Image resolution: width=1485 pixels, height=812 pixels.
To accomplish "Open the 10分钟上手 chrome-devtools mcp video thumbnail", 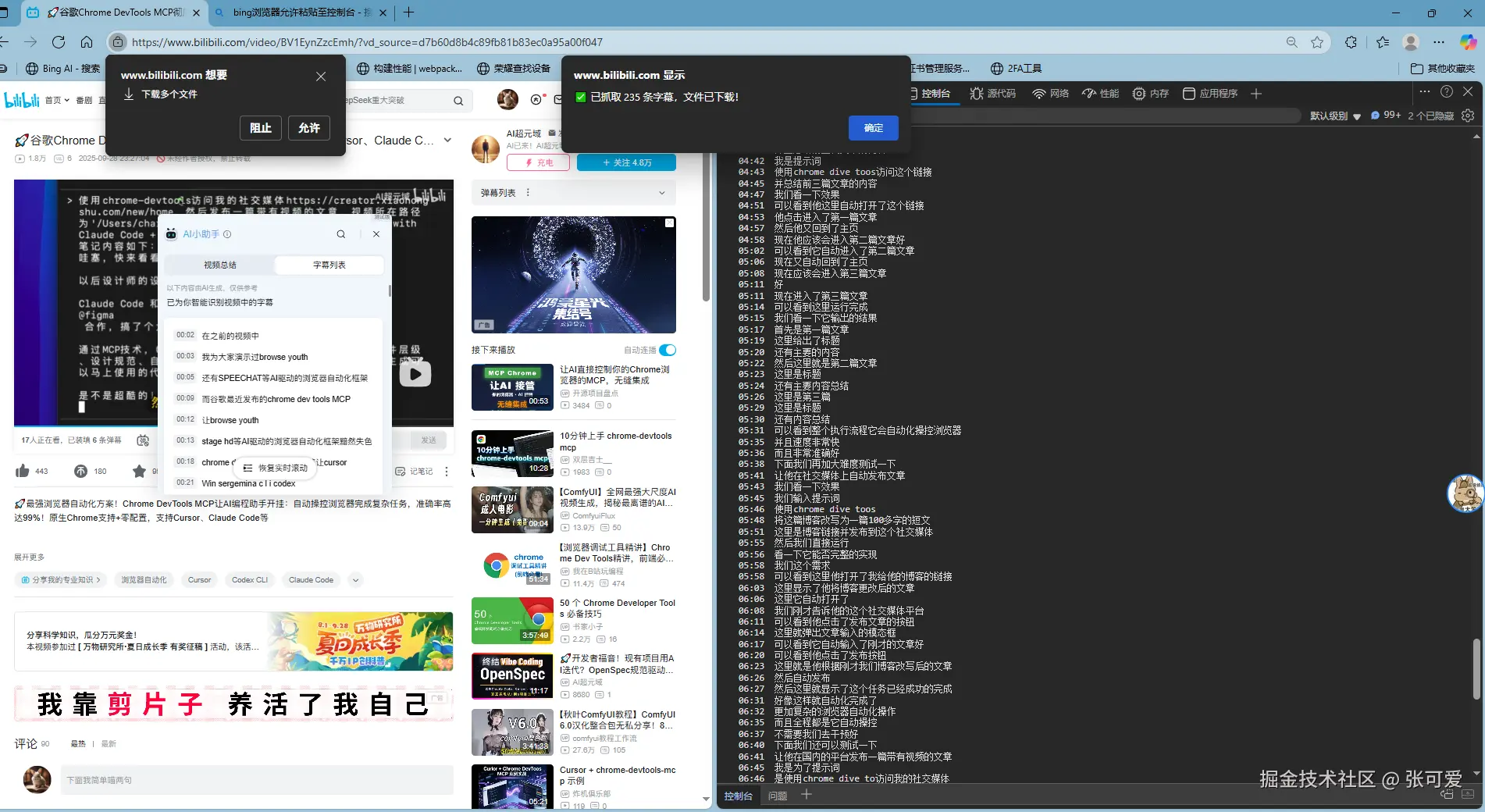I will click(512, 454).
